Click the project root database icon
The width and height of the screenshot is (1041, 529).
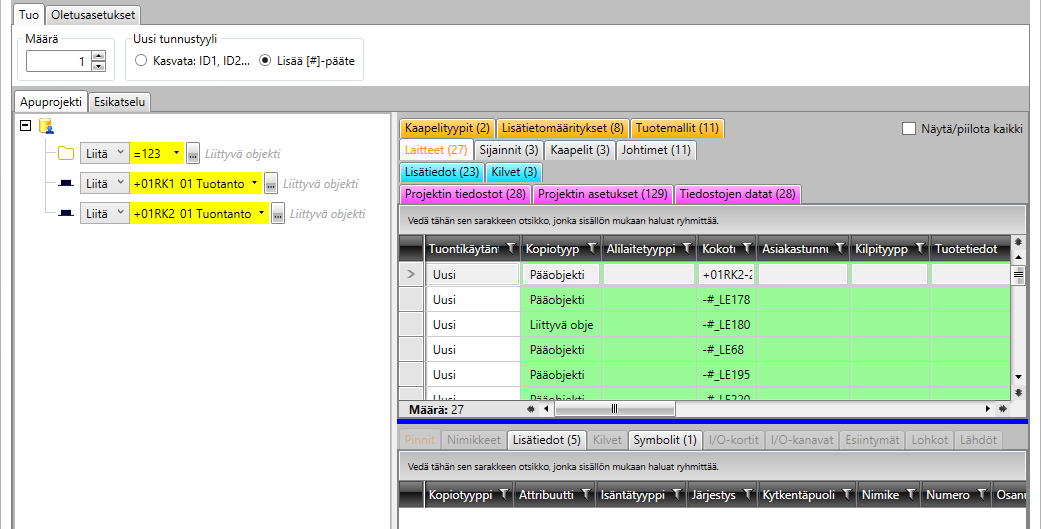coord(45,126)
